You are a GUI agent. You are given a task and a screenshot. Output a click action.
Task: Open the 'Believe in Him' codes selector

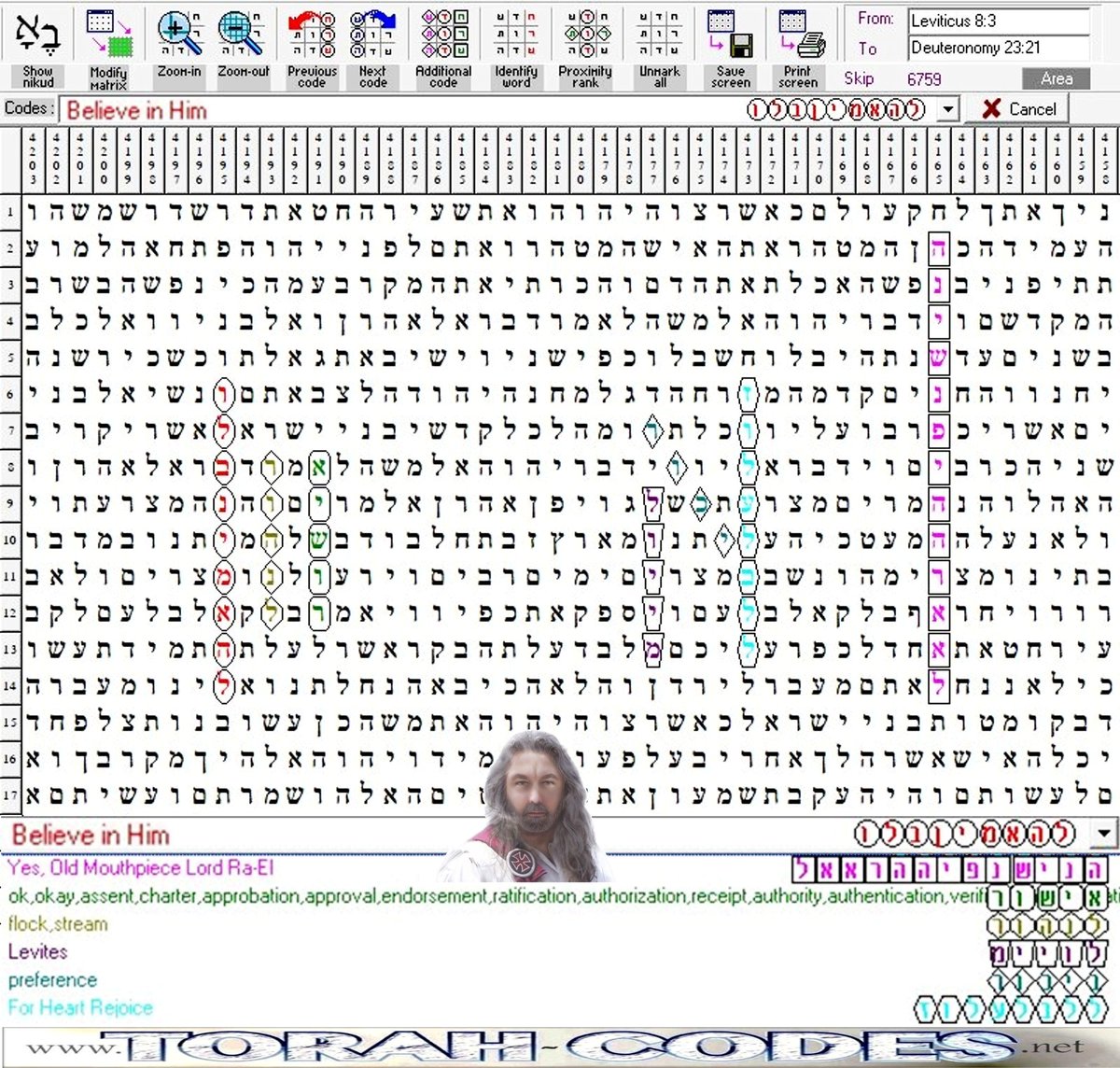pos(137,108)
